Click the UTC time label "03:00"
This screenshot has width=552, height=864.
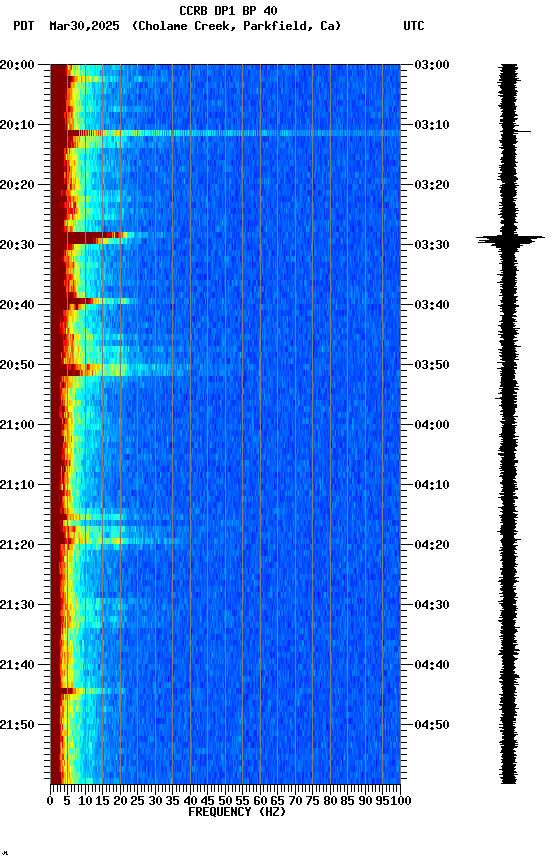(432, 65)
